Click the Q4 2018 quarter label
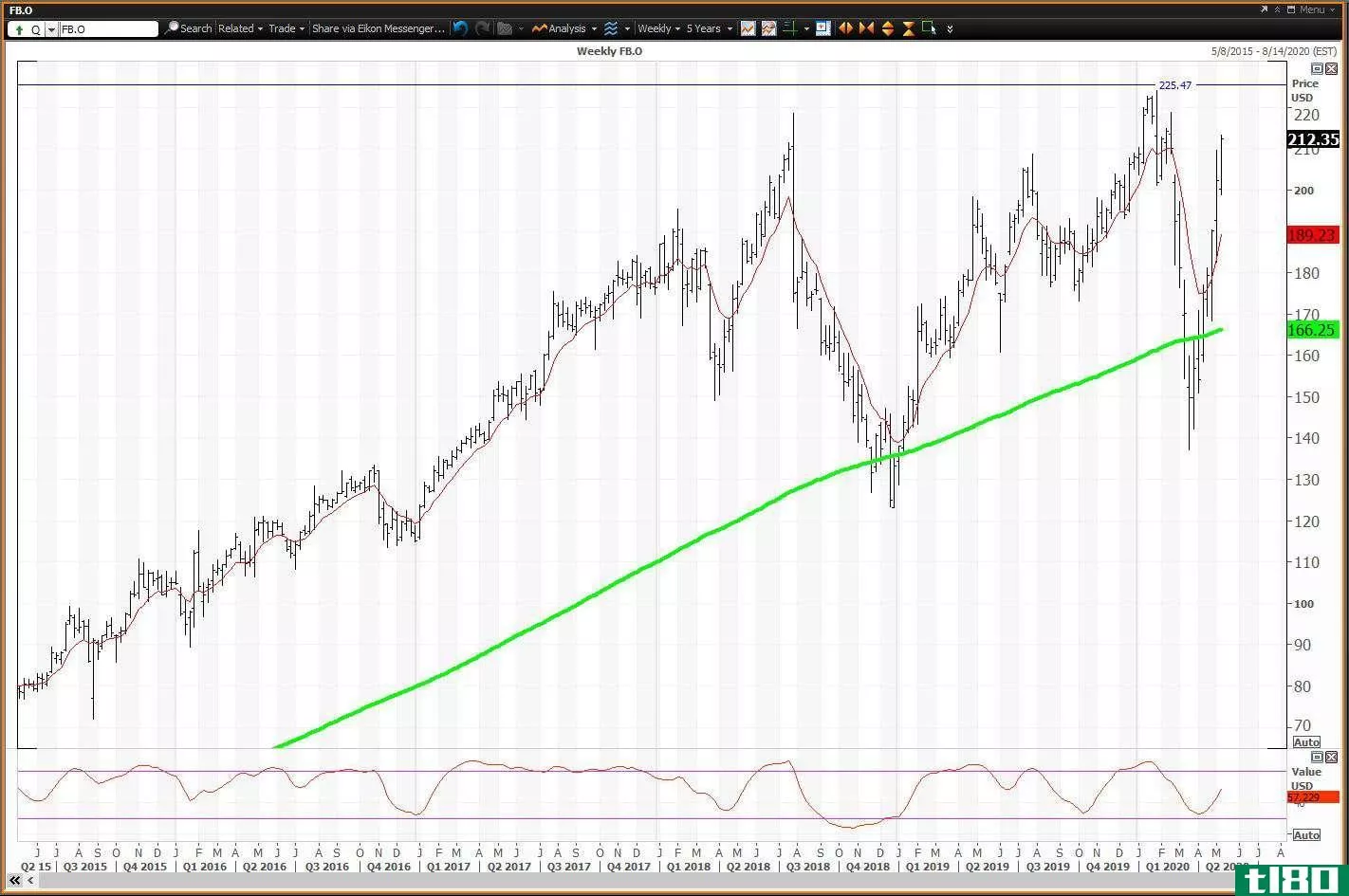 point(866,867)
